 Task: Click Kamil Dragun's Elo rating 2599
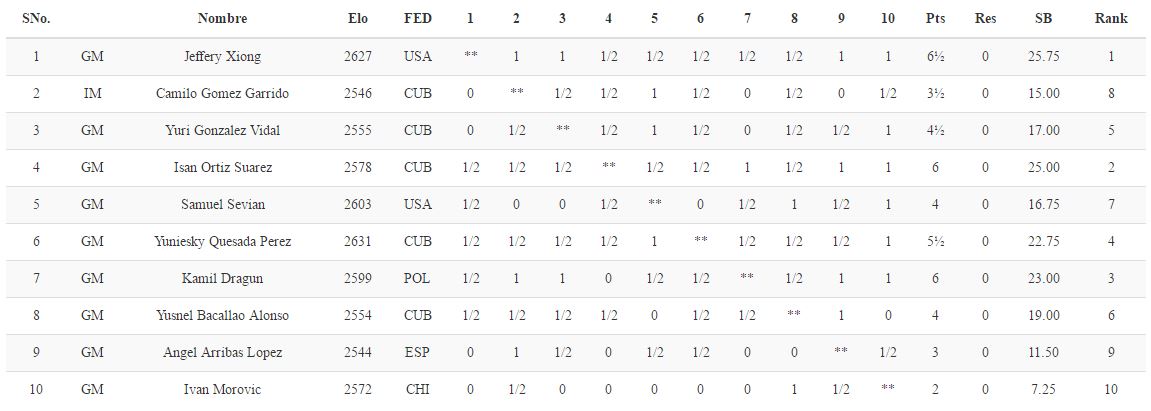(x=358, y=278)
